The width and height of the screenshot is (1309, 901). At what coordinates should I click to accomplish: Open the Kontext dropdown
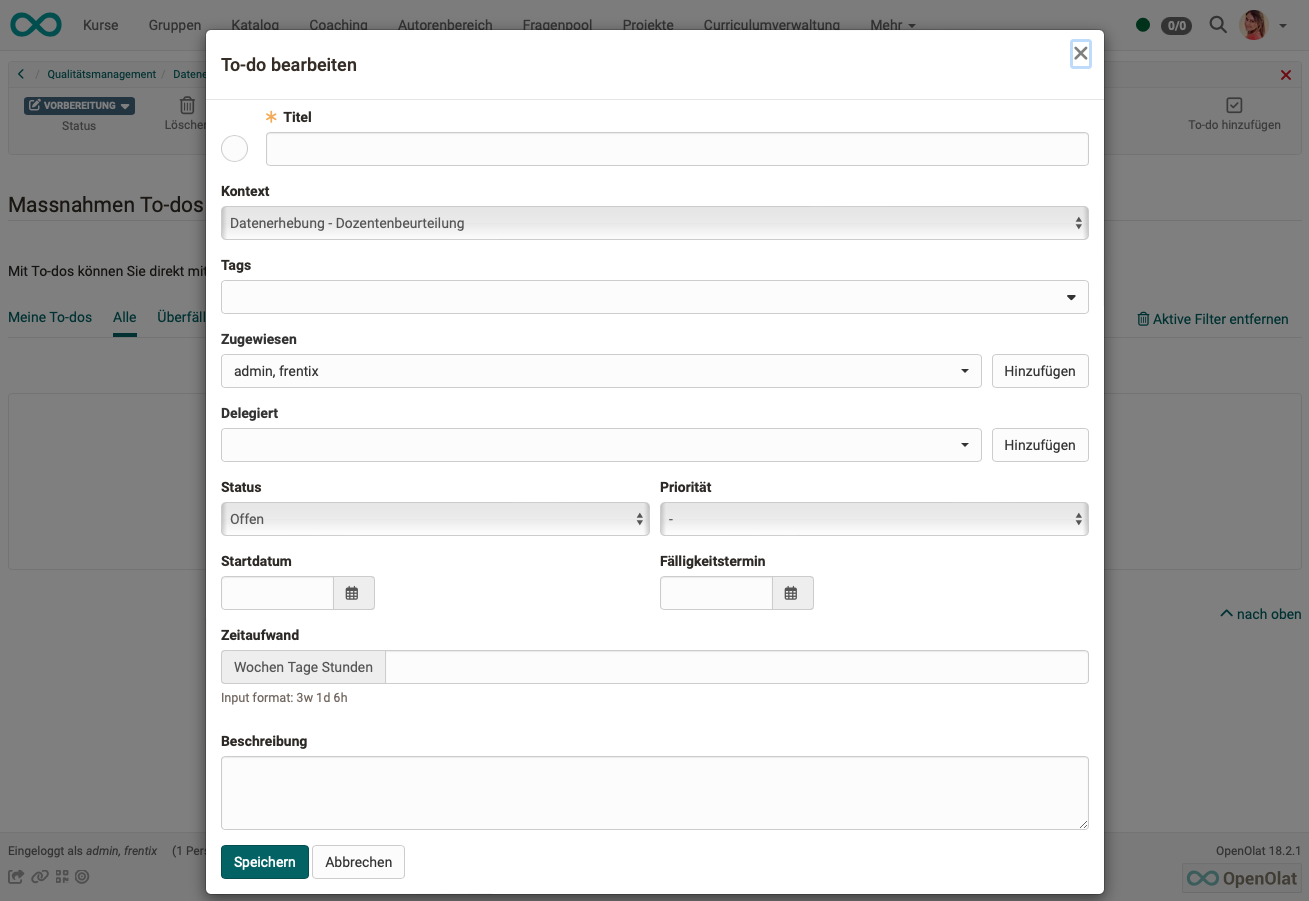click(x=654, y=223)
